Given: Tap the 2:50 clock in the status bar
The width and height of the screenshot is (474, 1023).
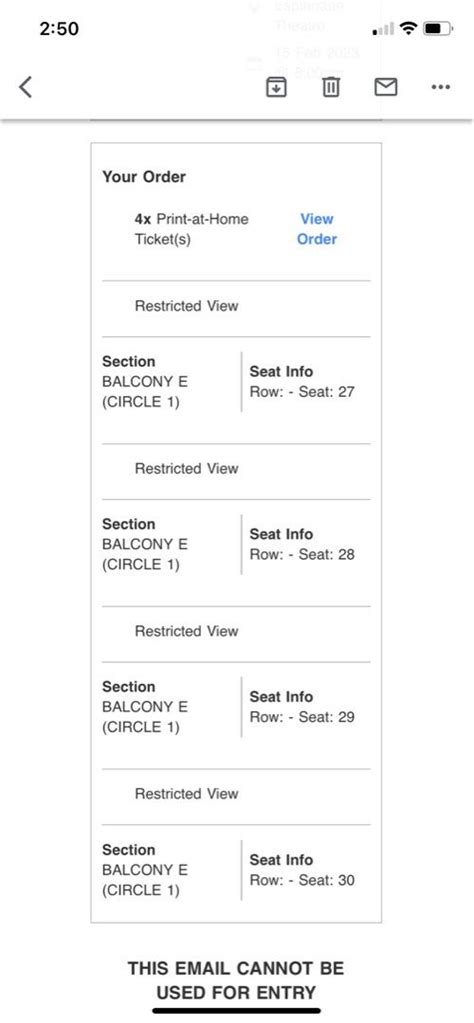Looking at the screenshot, I should (59, 29).
